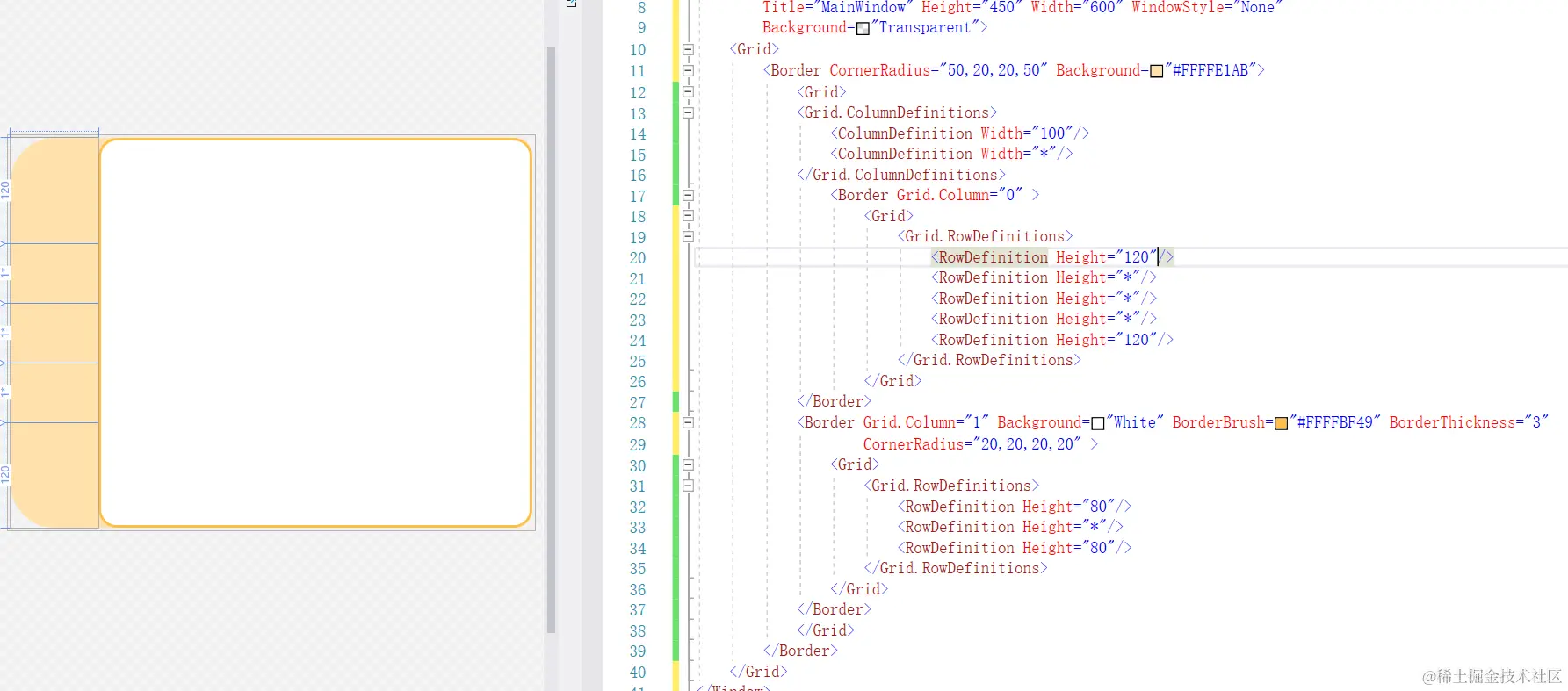The height and width of the screenshot is (691, 1568).
Task: Open the Transparent background color swatch
Action: pyautogui.click(x=863, y=28)
